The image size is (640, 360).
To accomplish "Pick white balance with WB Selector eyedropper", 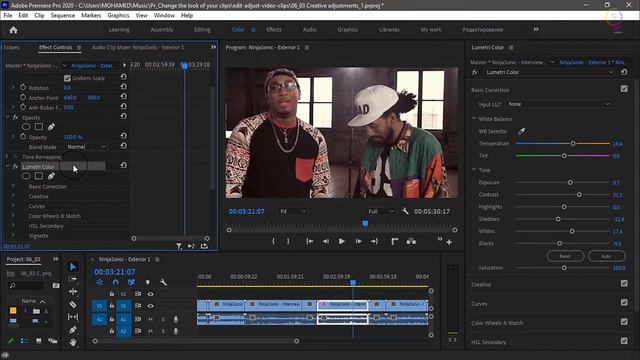I will point(522,131).
